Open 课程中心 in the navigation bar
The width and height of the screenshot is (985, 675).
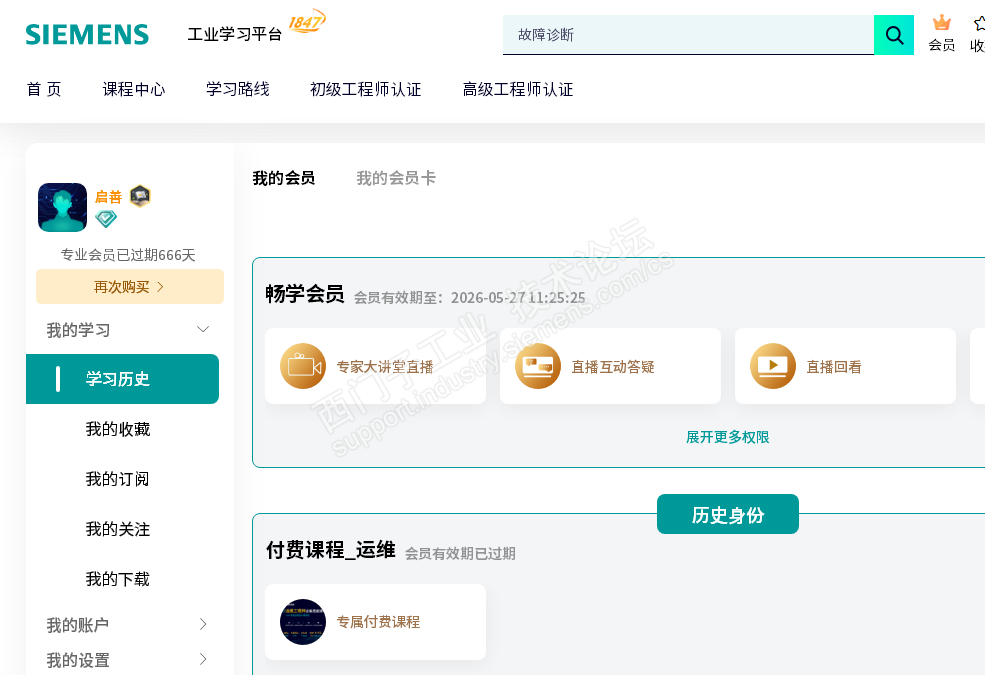(x=134, y=89)
